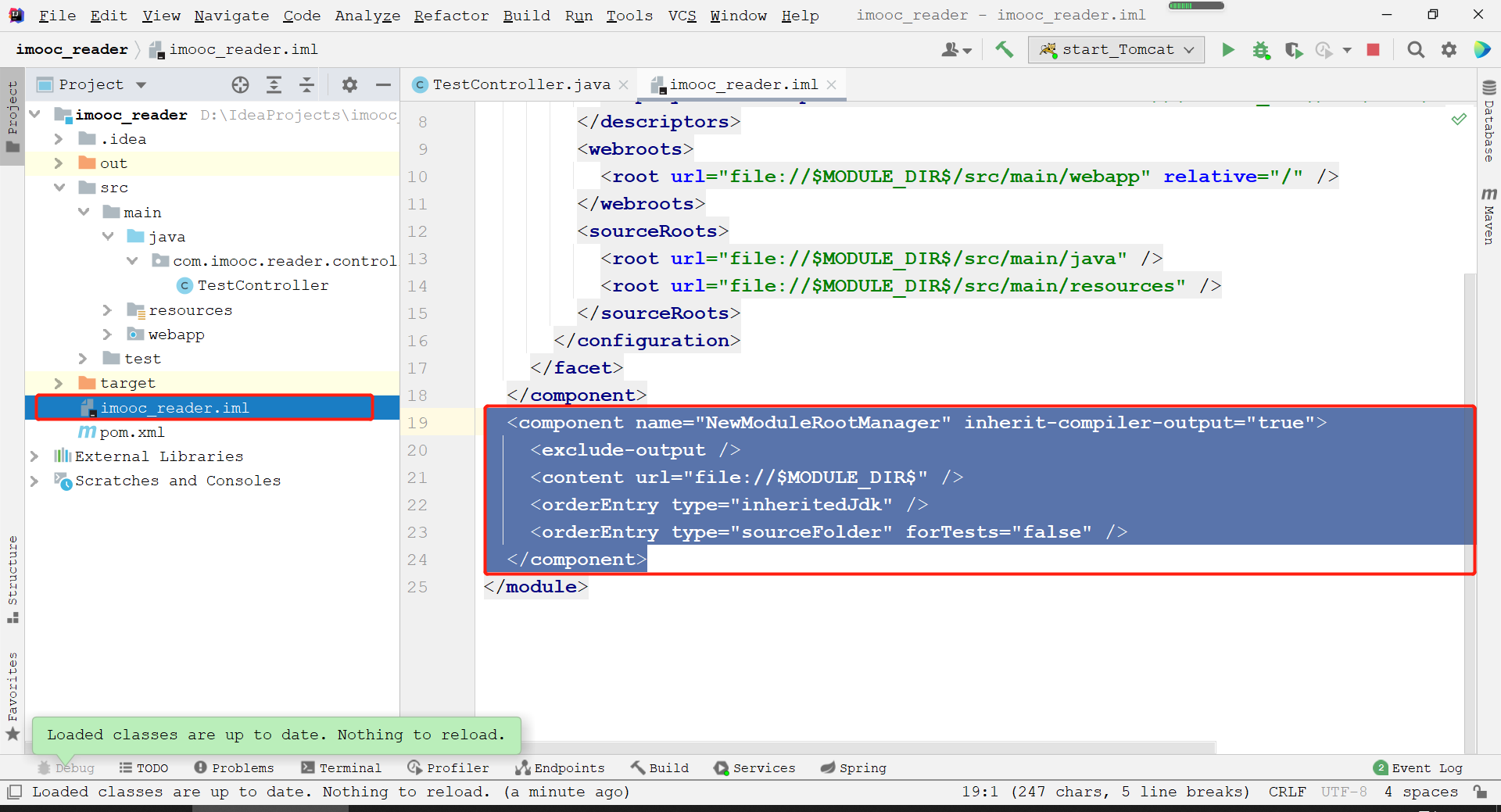The width and height of the screenshot is (1501, 812).
Task: Open Project panel options gear
Action: (x=349, y=84)
